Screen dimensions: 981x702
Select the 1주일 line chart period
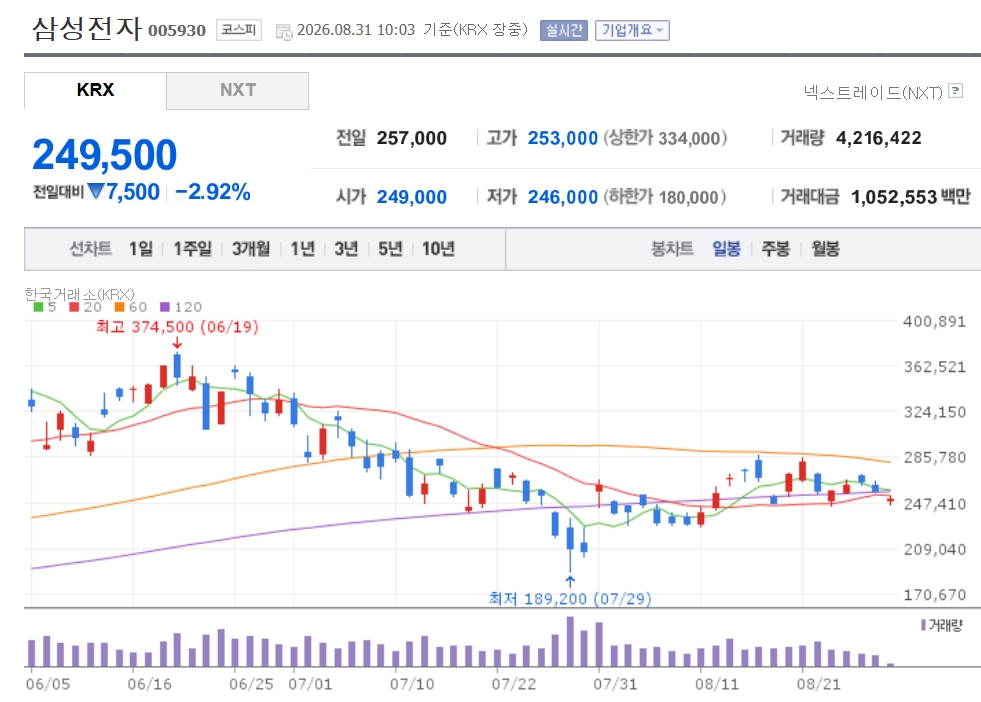193,249
